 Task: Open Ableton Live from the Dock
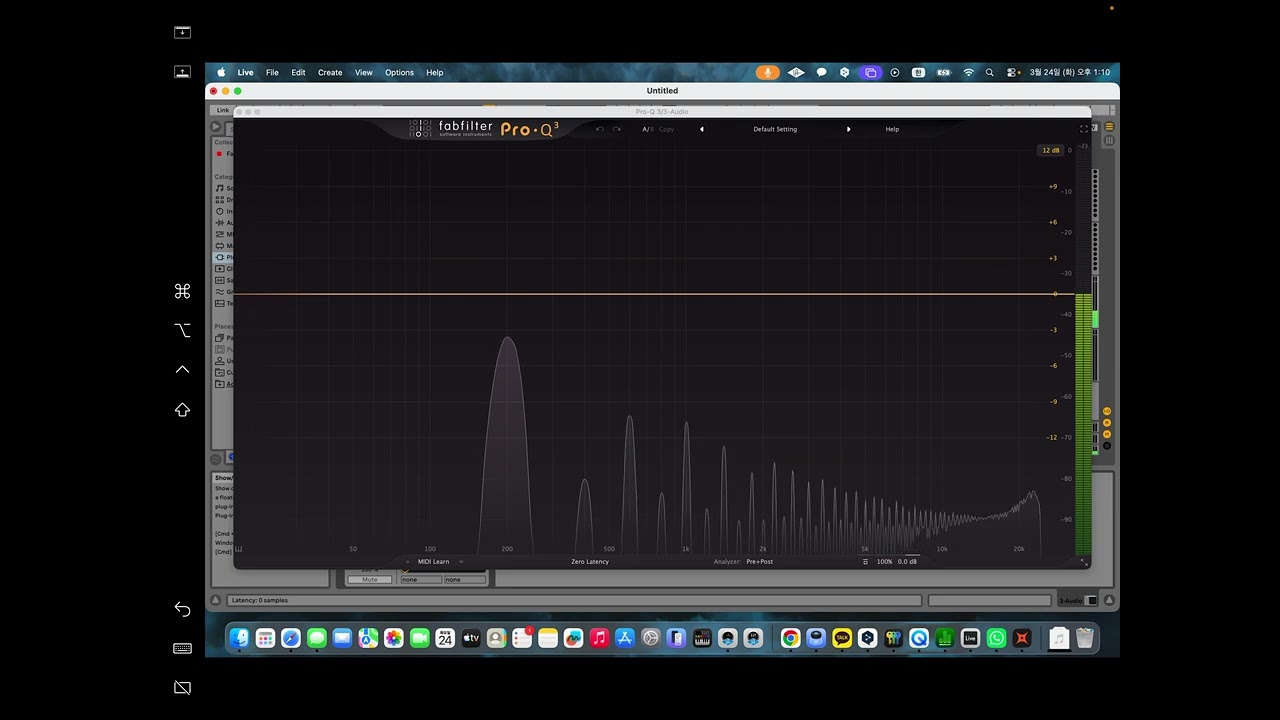970,638
